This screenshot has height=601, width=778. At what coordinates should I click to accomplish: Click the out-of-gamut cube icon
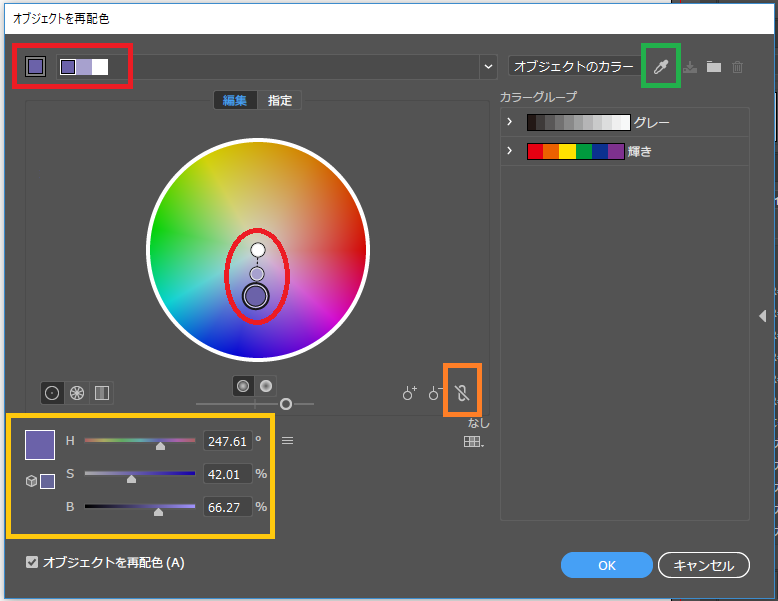coord(31,481)
